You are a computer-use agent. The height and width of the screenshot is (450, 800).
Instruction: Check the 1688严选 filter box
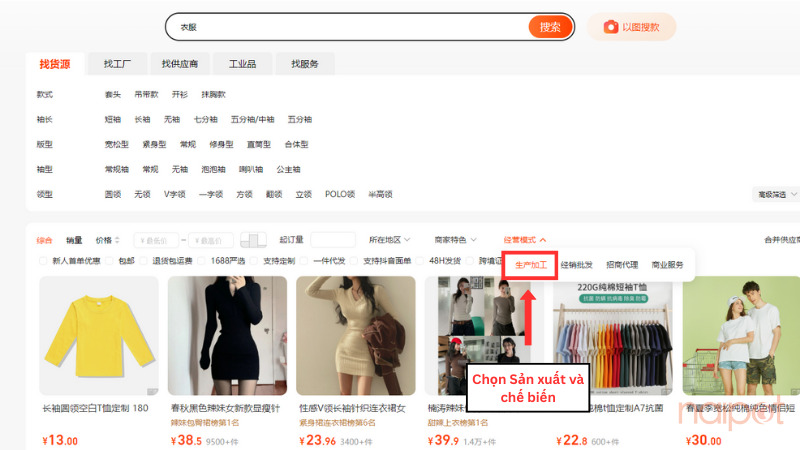(x=203, y=262)
